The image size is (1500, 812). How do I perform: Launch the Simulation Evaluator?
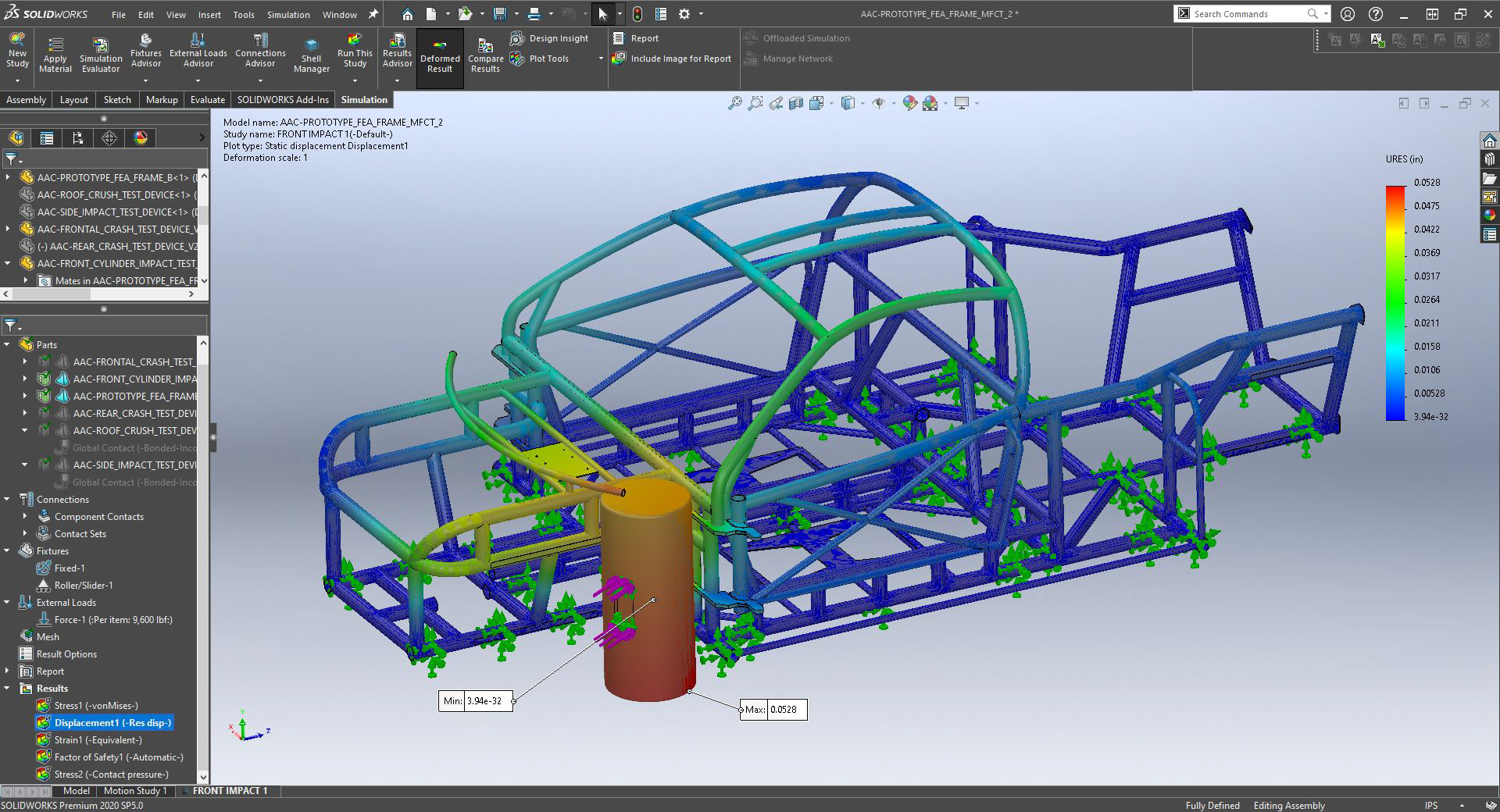pos(101,55)
